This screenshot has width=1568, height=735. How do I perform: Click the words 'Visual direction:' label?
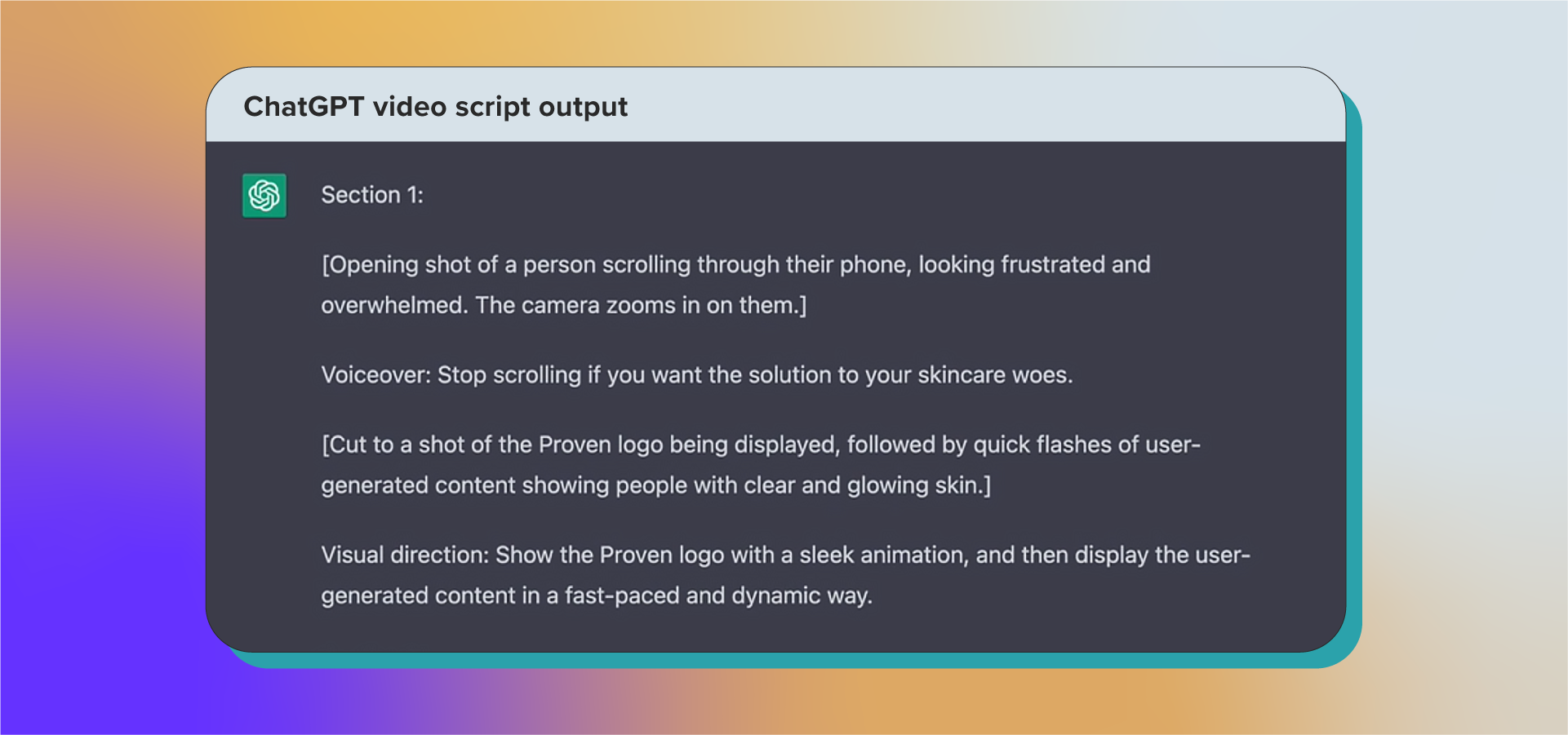coord(405,555)
